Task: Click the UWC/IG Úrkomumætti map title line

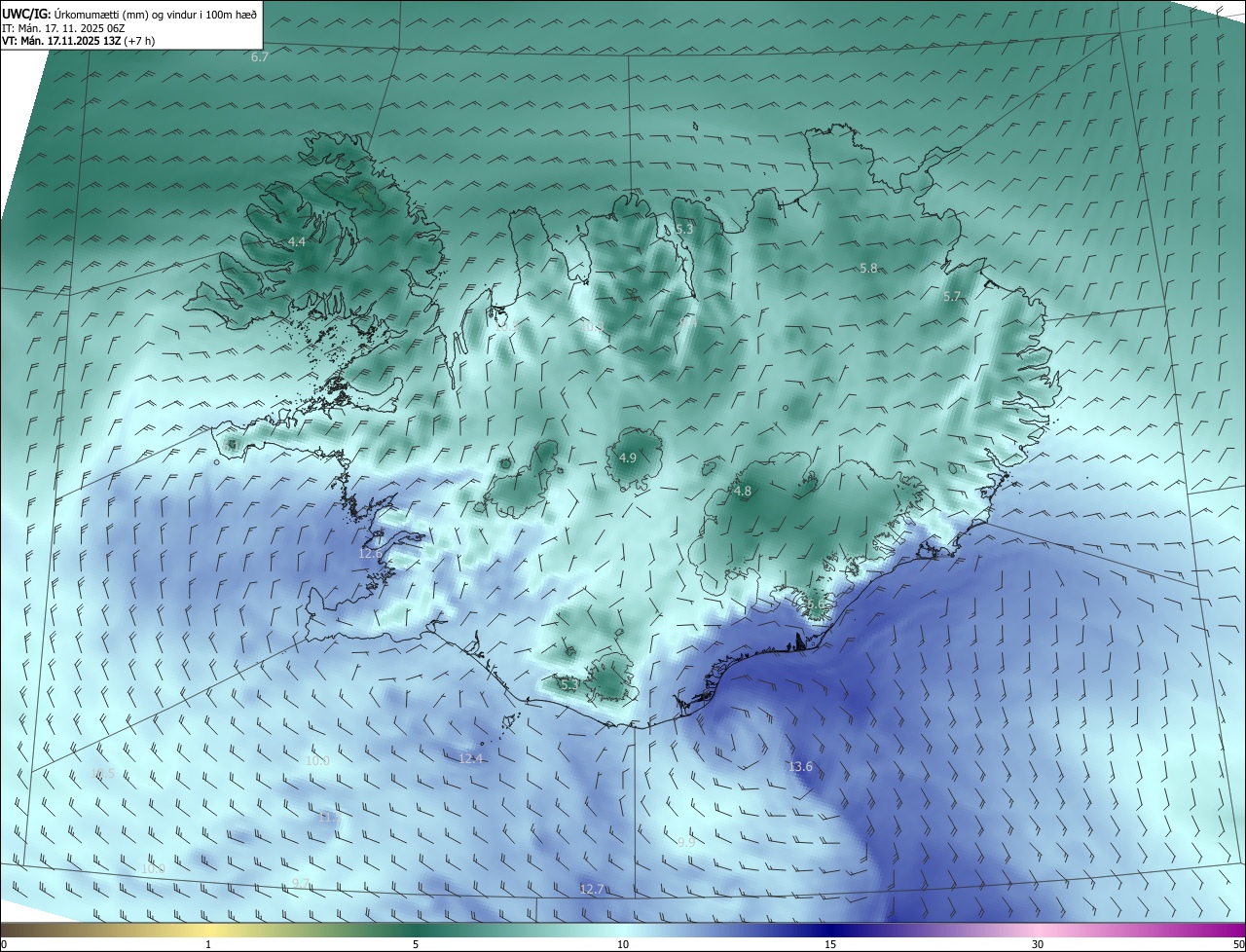Action: click(129, 14)
